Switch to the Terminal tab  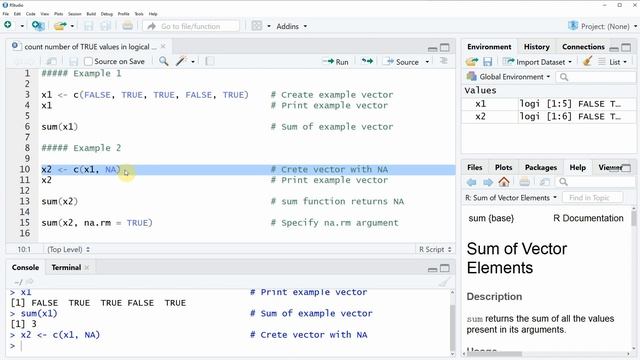(x=66, y=267)
